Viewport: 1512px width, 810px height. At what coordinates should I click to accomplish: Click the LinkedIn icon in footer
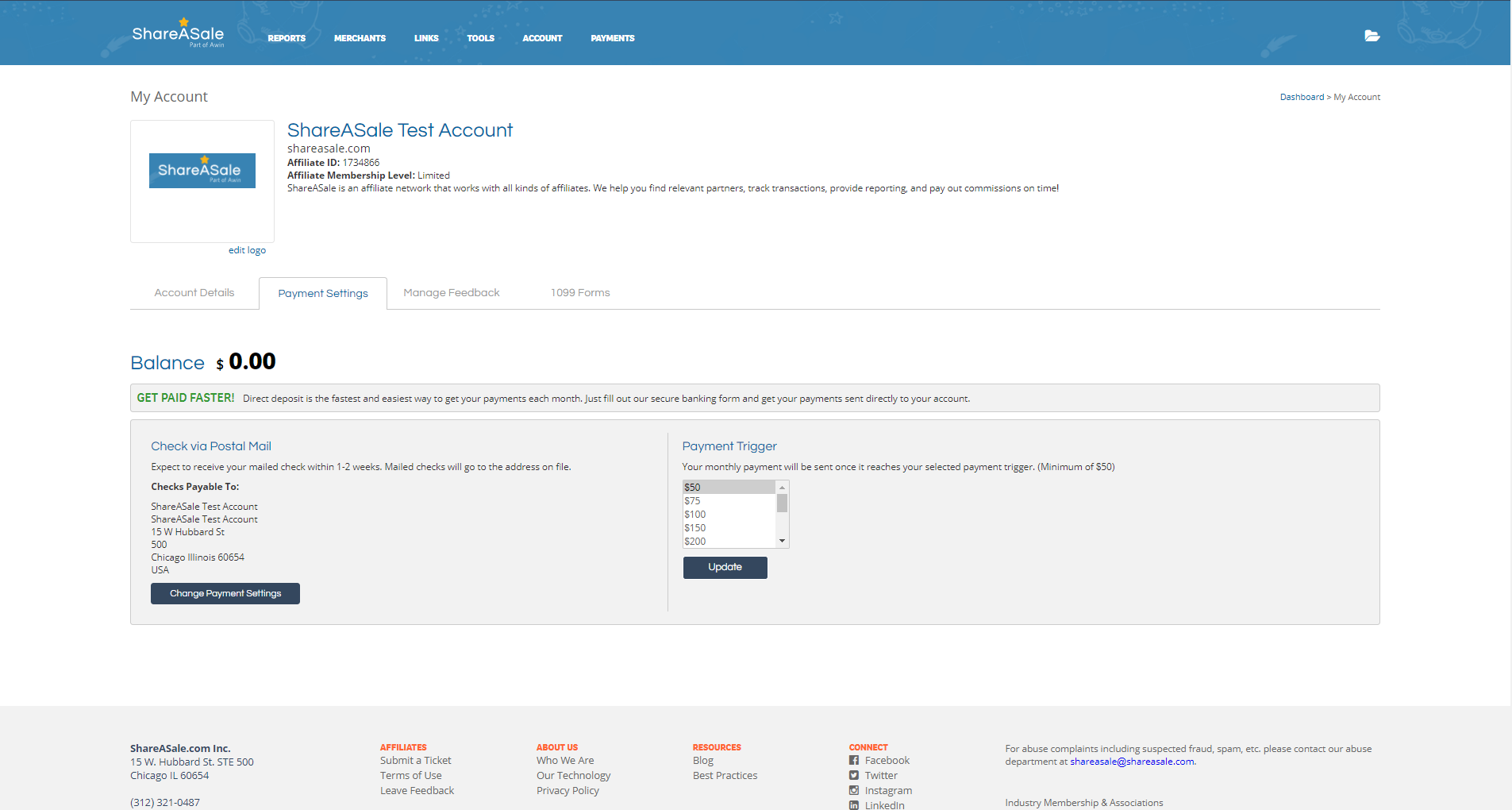point(854,804)
